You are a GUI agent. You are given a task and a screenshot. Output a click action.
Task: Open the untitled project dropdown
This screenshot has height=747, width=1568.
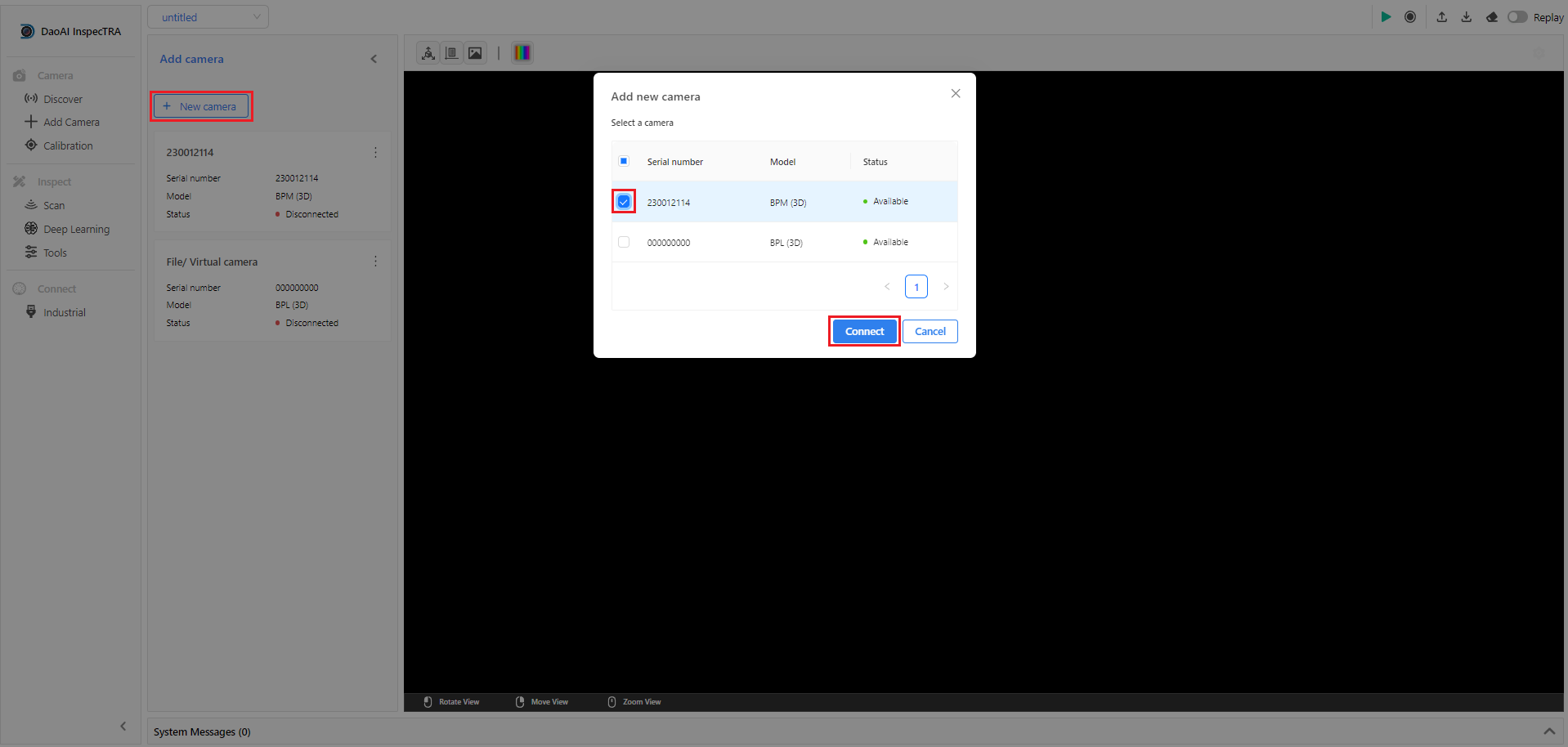pyautogui.click(x=208, y=17)
